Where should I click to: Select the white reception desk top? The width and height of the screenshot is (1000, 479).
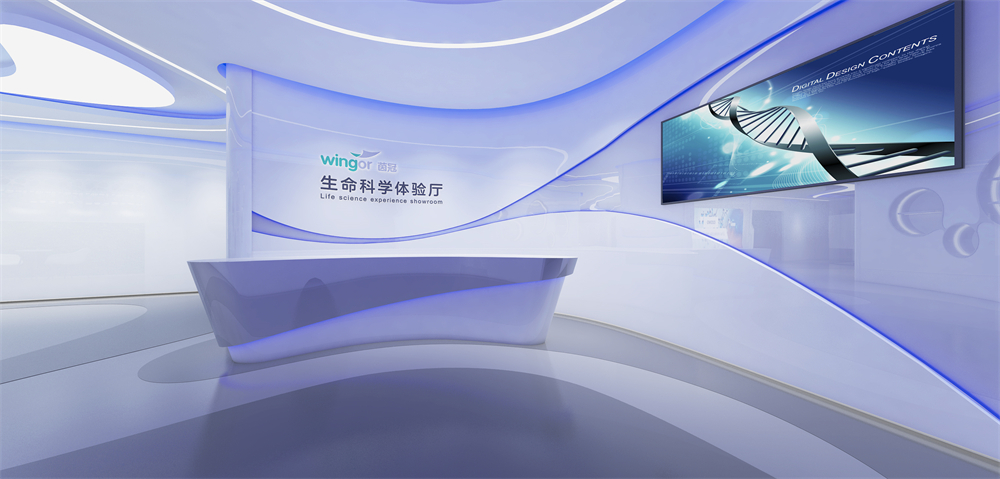pyautogui.click(x=380, y=265)
